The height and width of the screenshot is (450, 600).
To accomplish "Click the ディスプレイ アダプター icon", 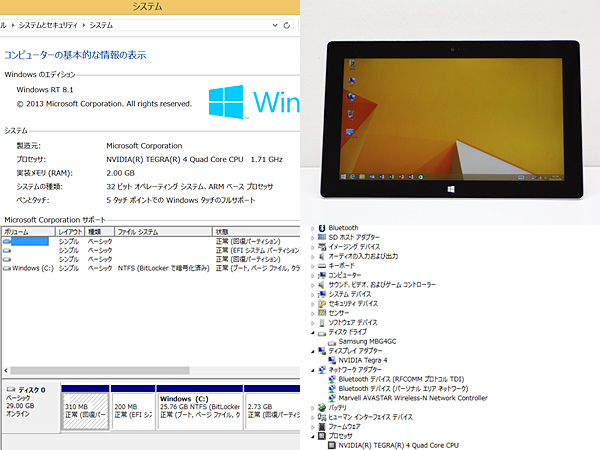I will point(322,351).
